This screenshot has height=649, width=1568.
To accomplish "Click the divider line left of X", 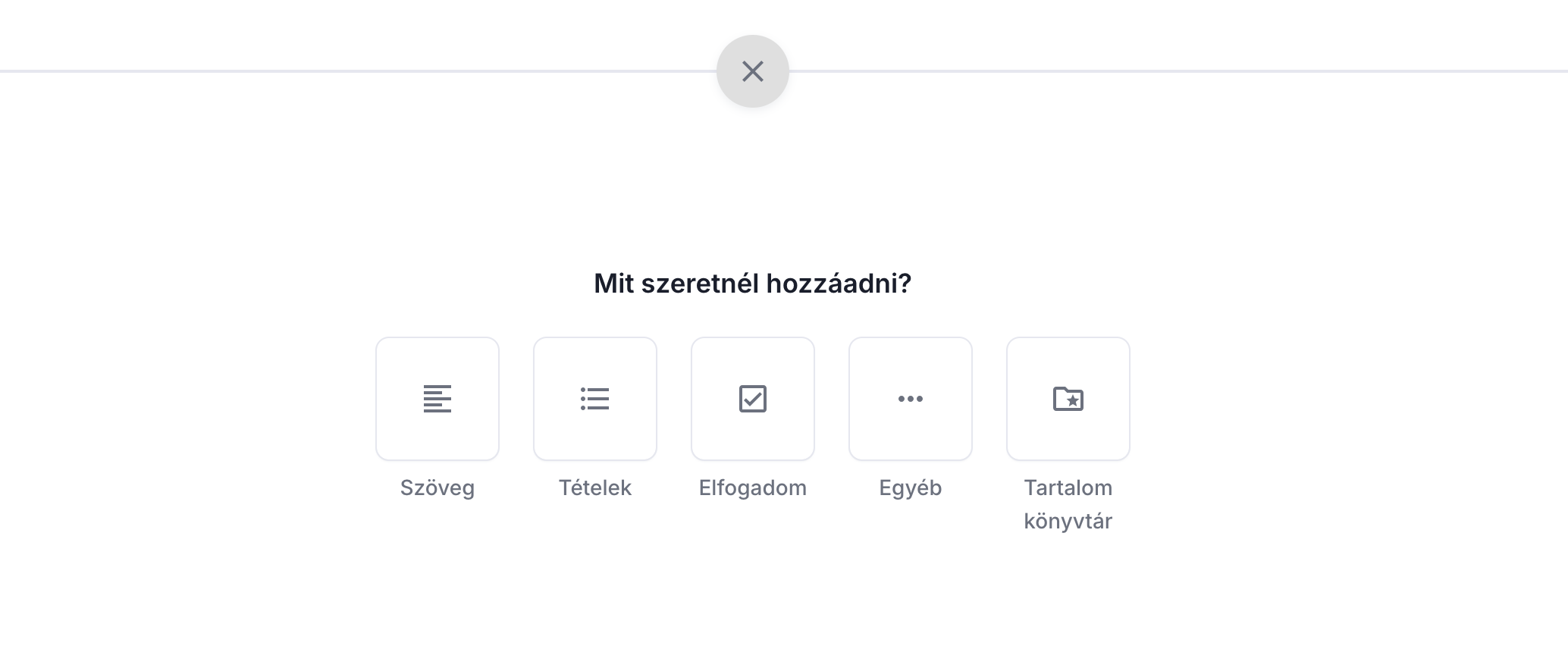I will [x=356, y=71].
